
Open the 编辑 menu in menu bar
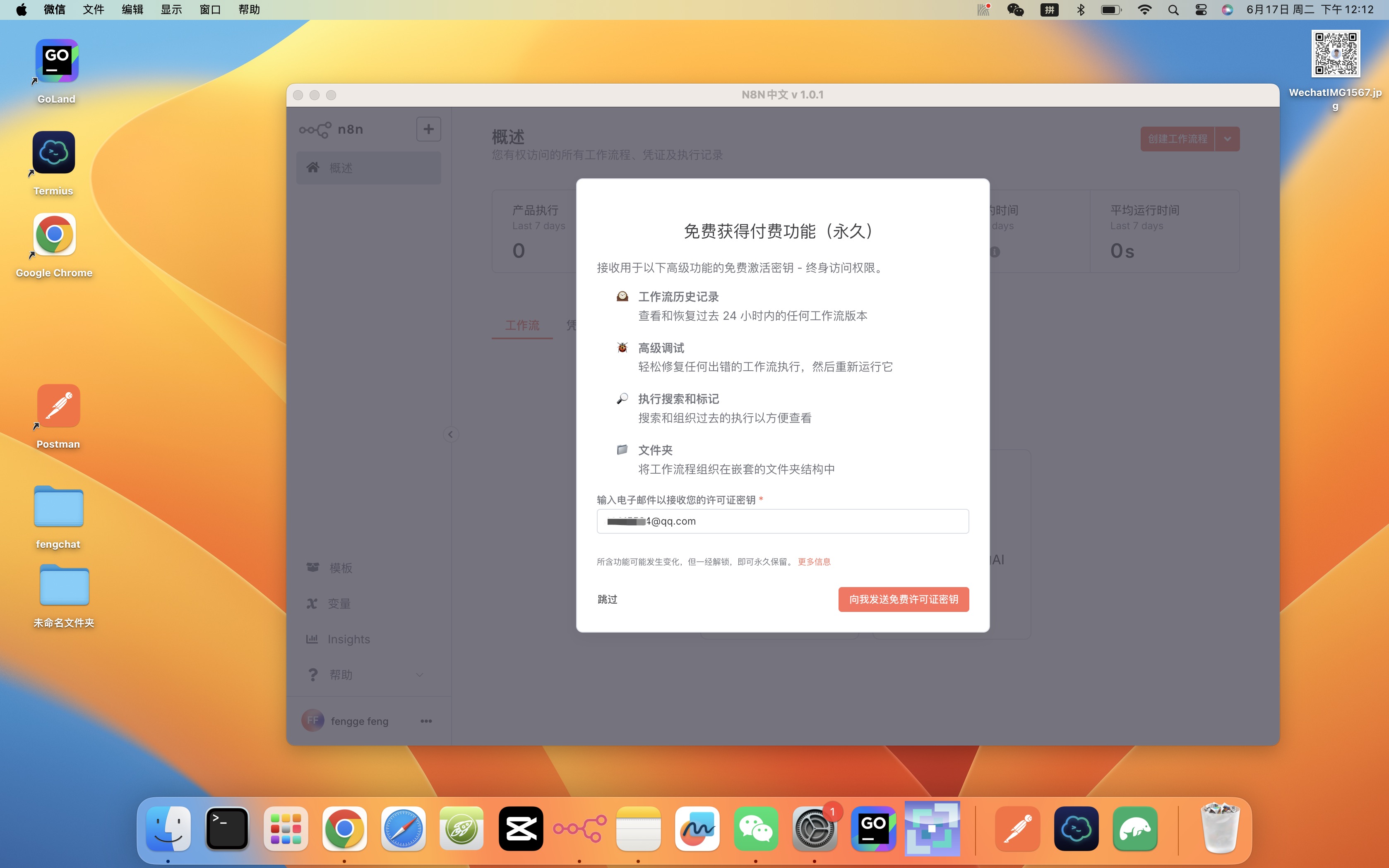click(132, 10)
